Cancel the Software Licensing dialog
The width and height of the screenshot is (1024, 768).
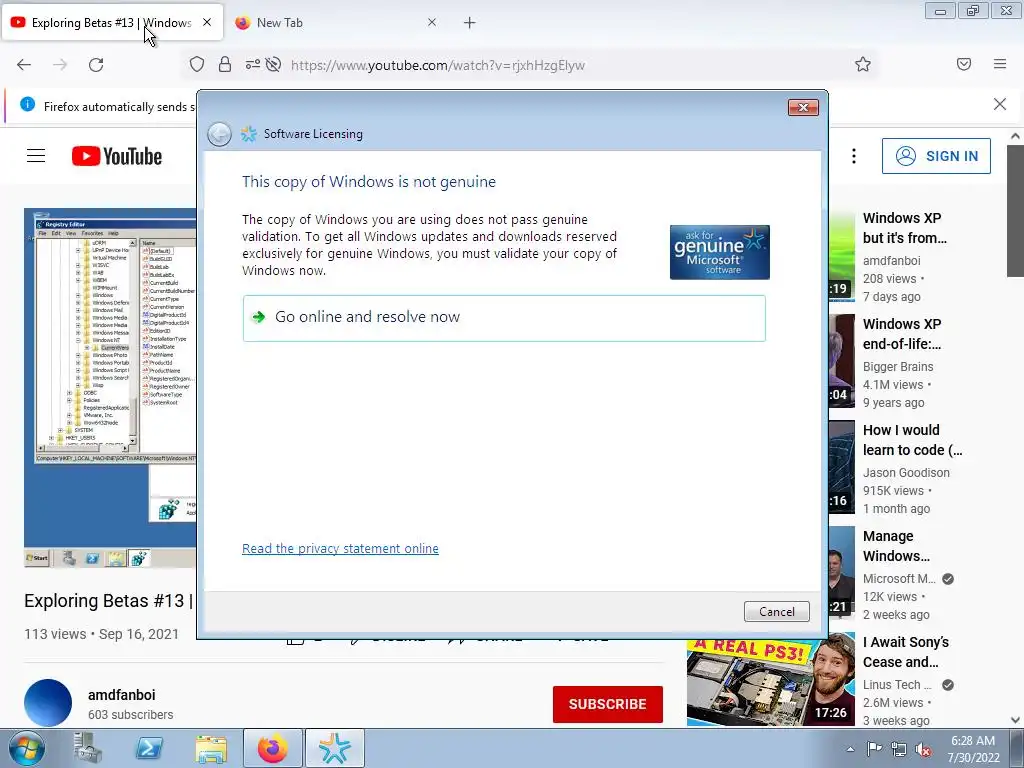point(776,611)
